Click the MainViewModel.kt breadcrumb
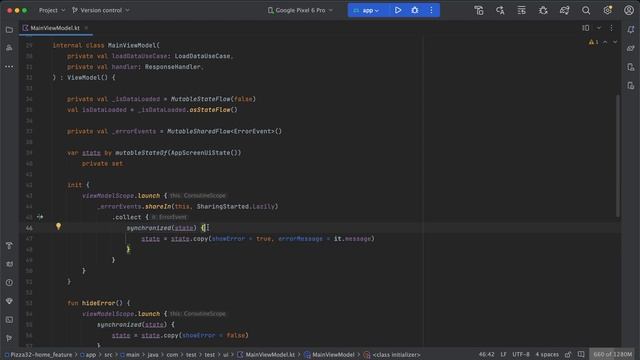640x360 pixels. [x=266, y=355]
